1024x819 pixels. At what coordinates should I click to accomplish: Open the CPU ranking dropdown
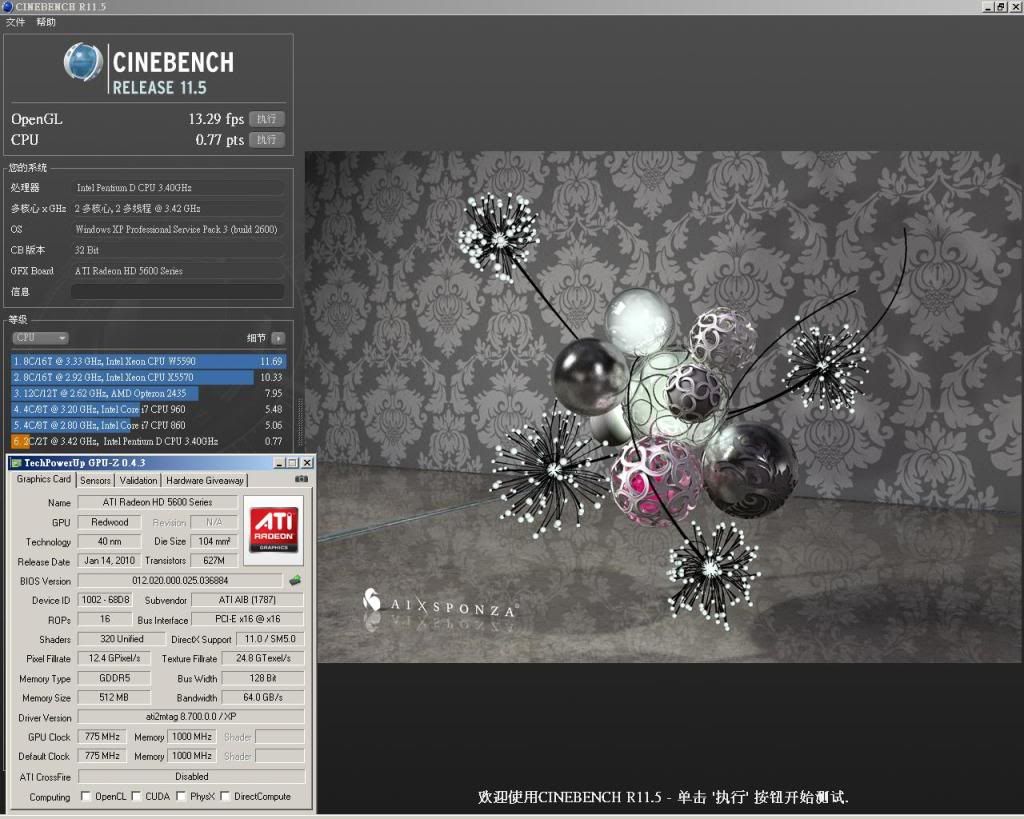40,338
